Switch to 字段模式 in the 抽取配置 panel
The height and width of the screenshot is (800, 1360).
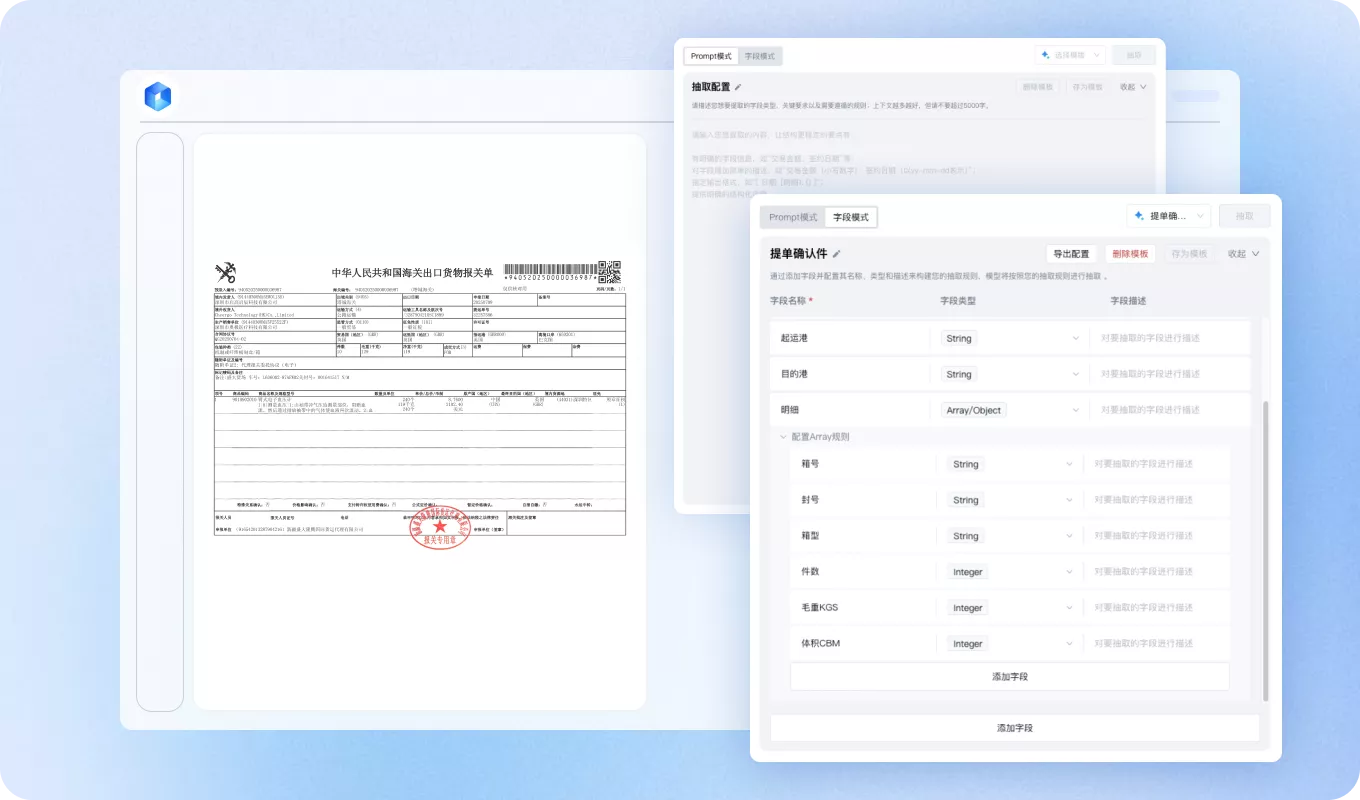coord(760,56)
